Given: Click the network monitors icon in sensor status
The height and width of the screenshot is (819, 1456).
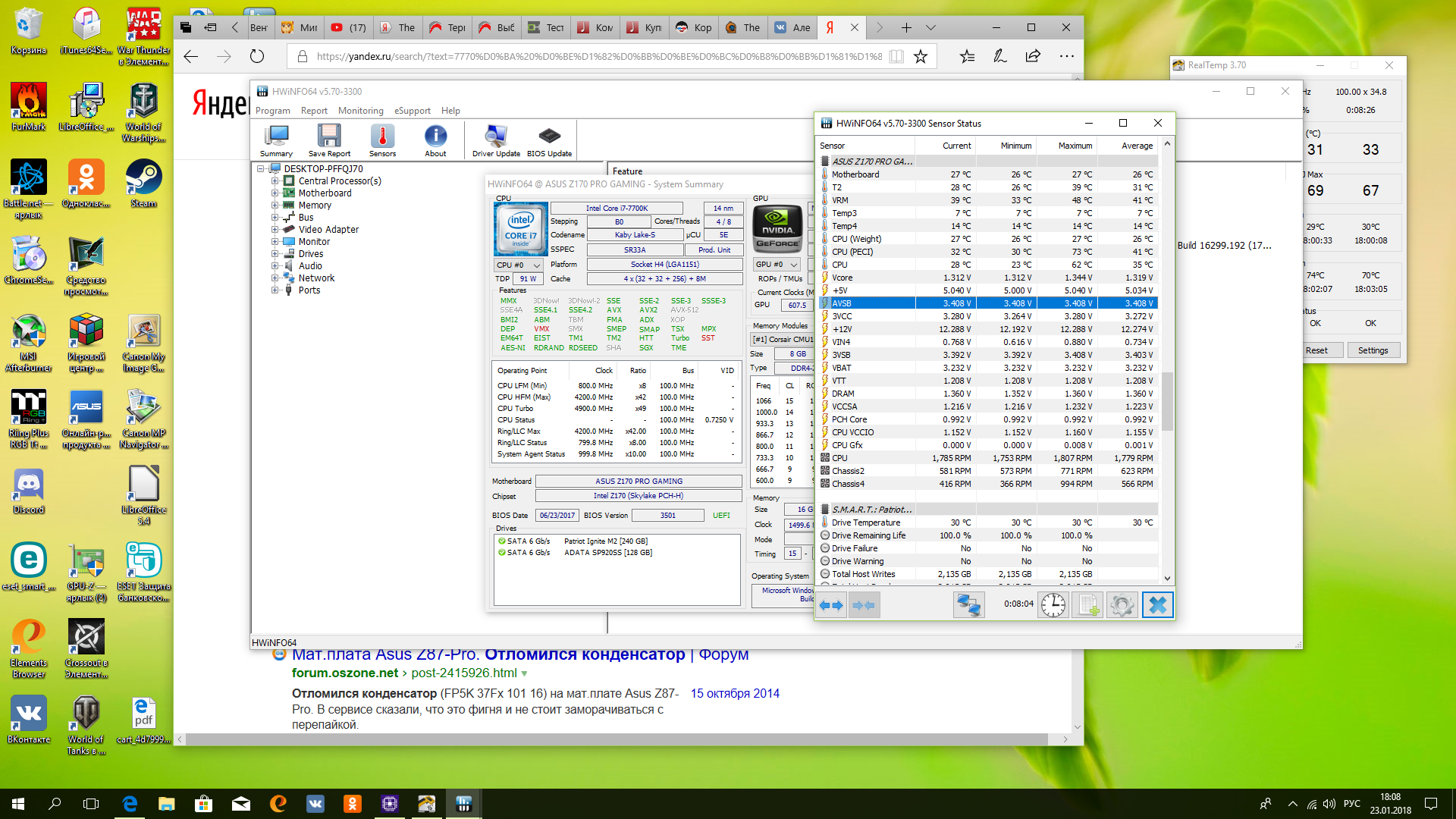Looking at the screenshot, I should point(968,604).
